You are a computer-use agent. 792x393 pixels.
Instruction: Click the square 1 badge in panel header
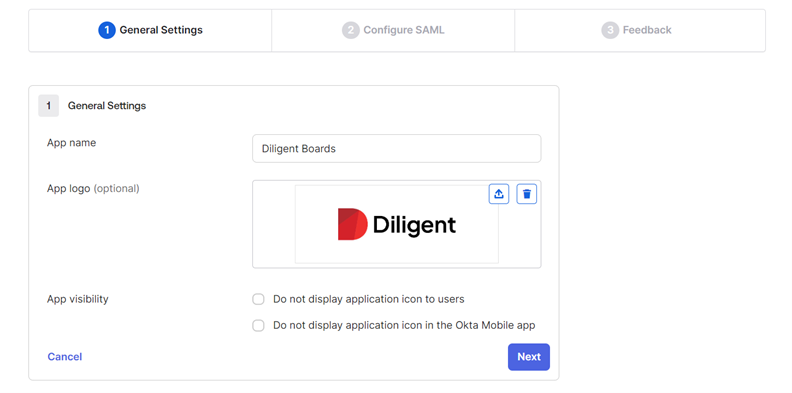pos(48,106)
